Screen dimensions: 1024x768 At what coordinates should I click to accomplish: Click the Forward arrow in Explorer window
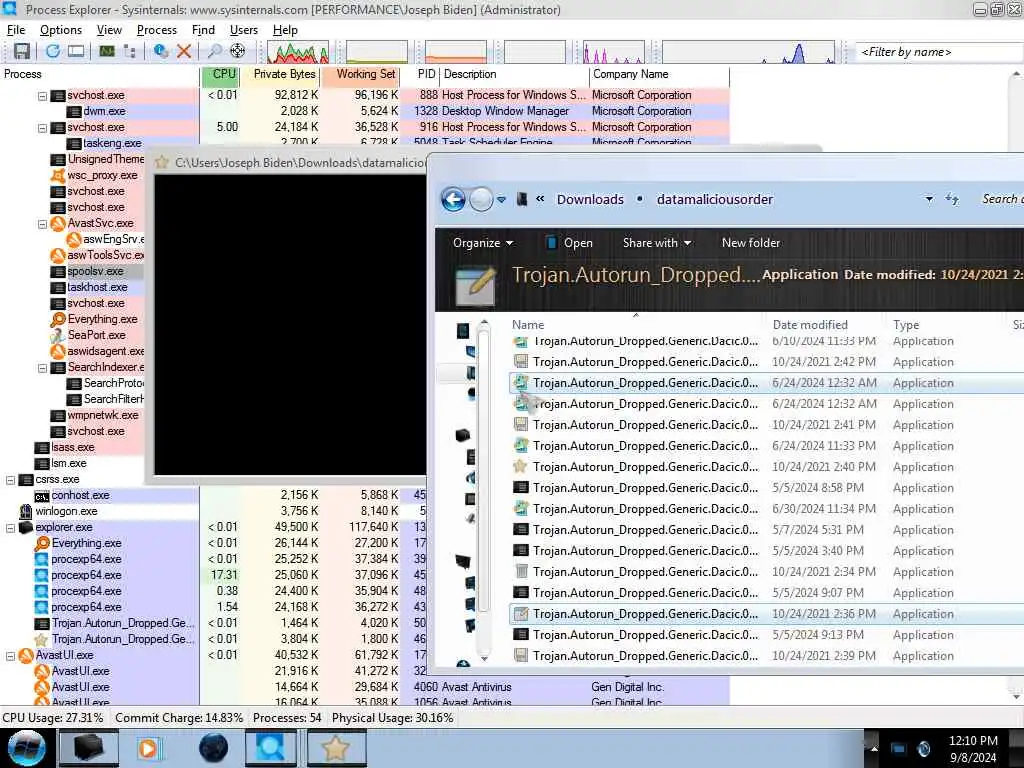pyautogui.click(x=481, y=199)
